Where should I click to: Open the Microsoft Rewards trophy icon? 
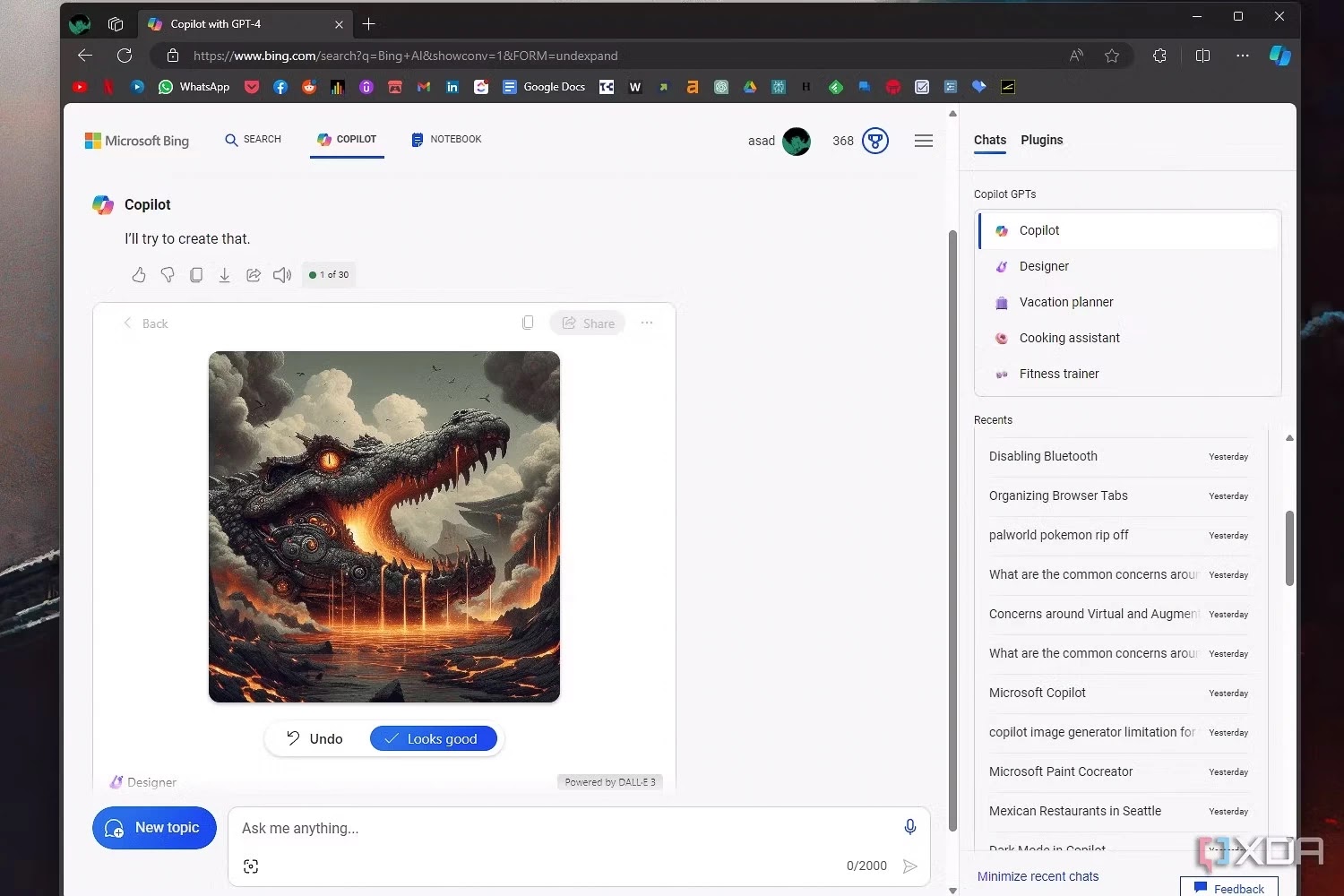[x=875, y=141]
